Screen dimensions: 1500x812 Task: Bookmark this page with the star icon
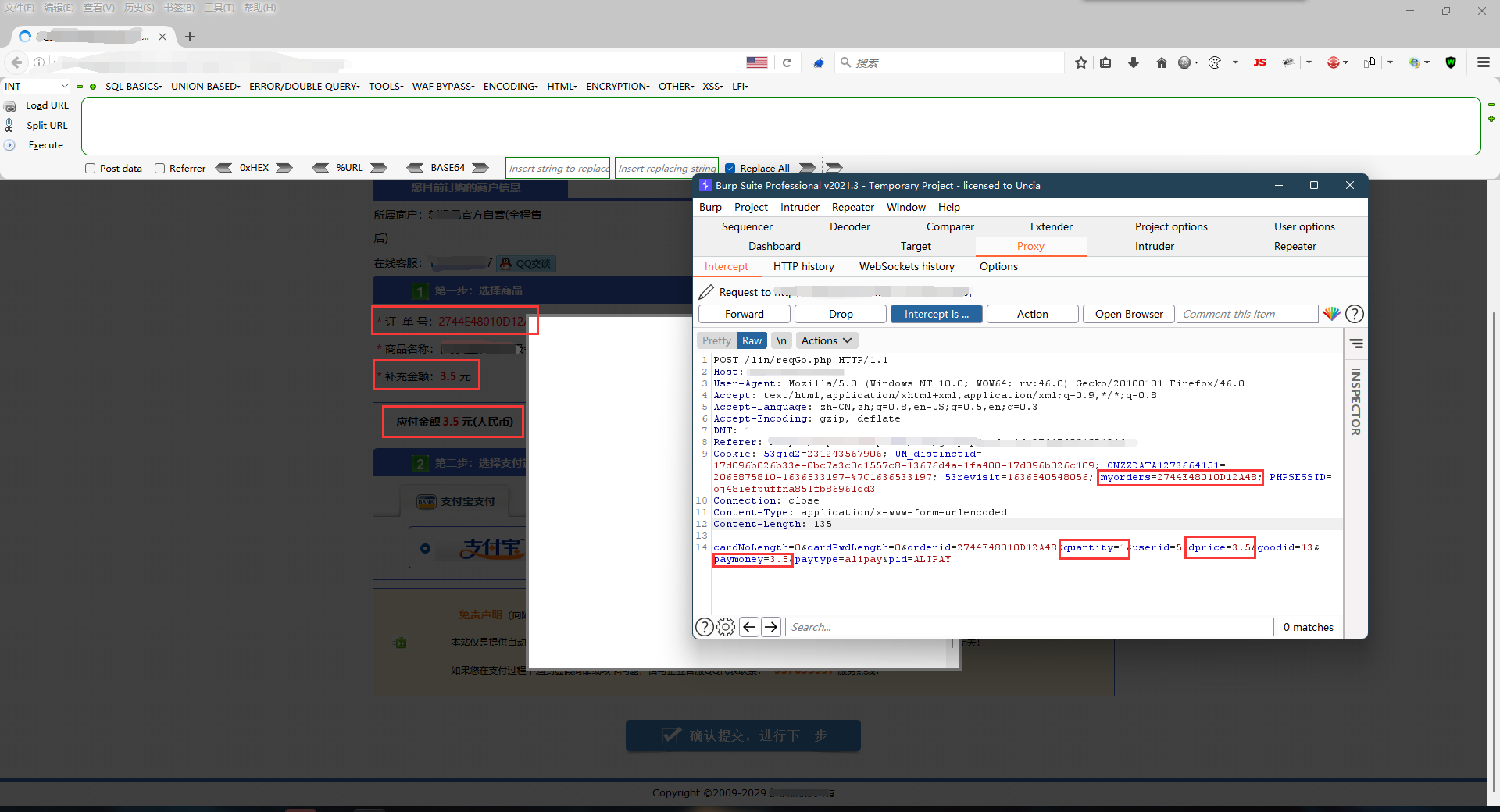[x=1081, y=62]
